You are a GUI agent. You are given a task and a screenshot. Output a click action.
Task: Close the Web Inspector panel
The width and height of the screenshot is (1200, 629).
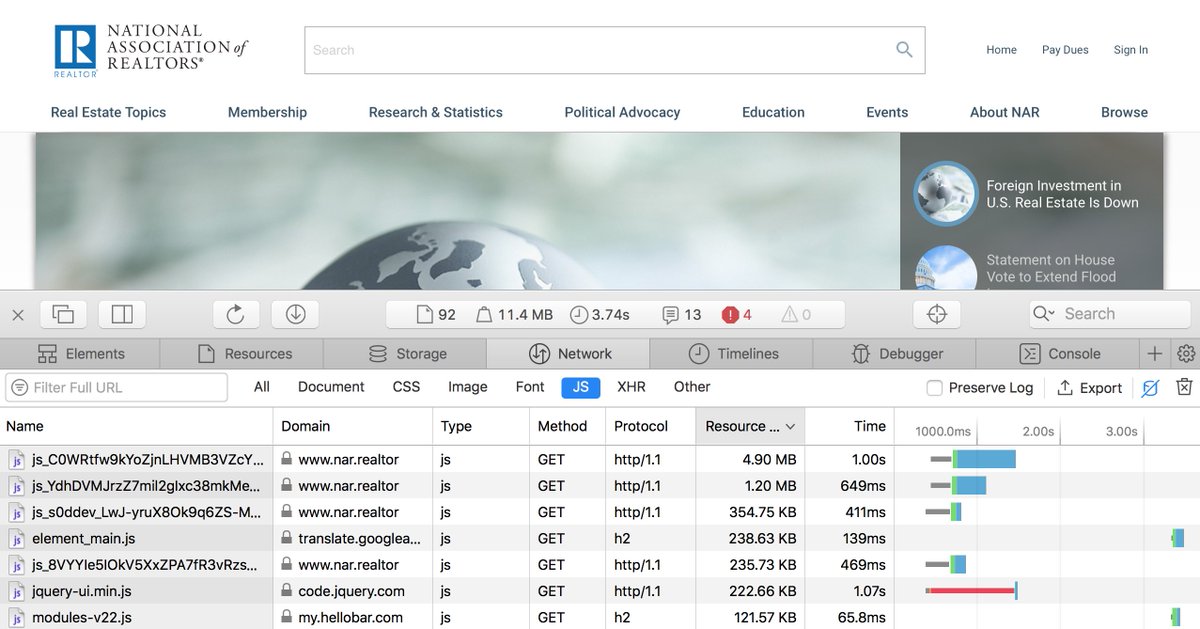point(18,315)
